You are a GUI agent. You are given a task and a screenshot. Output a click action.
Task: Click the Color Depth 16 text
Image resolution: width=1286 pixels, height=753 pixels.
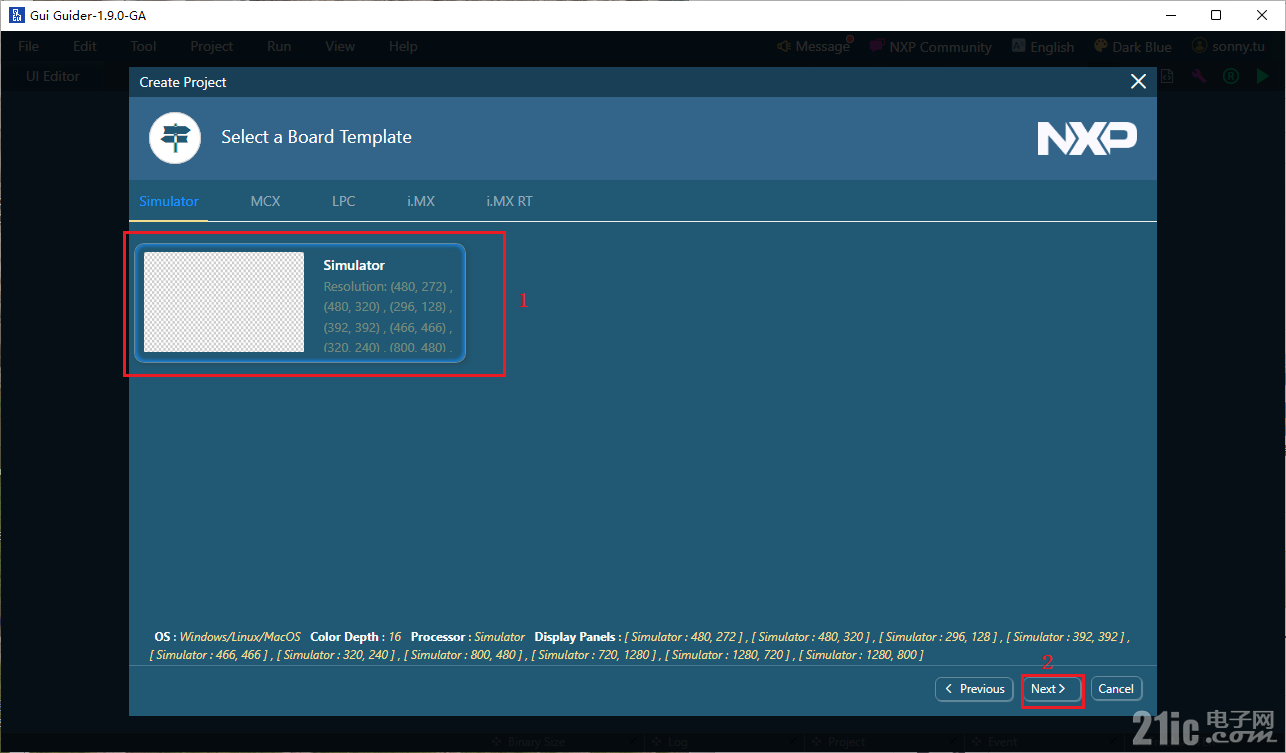pyautogui.click(x=356, y=637)
